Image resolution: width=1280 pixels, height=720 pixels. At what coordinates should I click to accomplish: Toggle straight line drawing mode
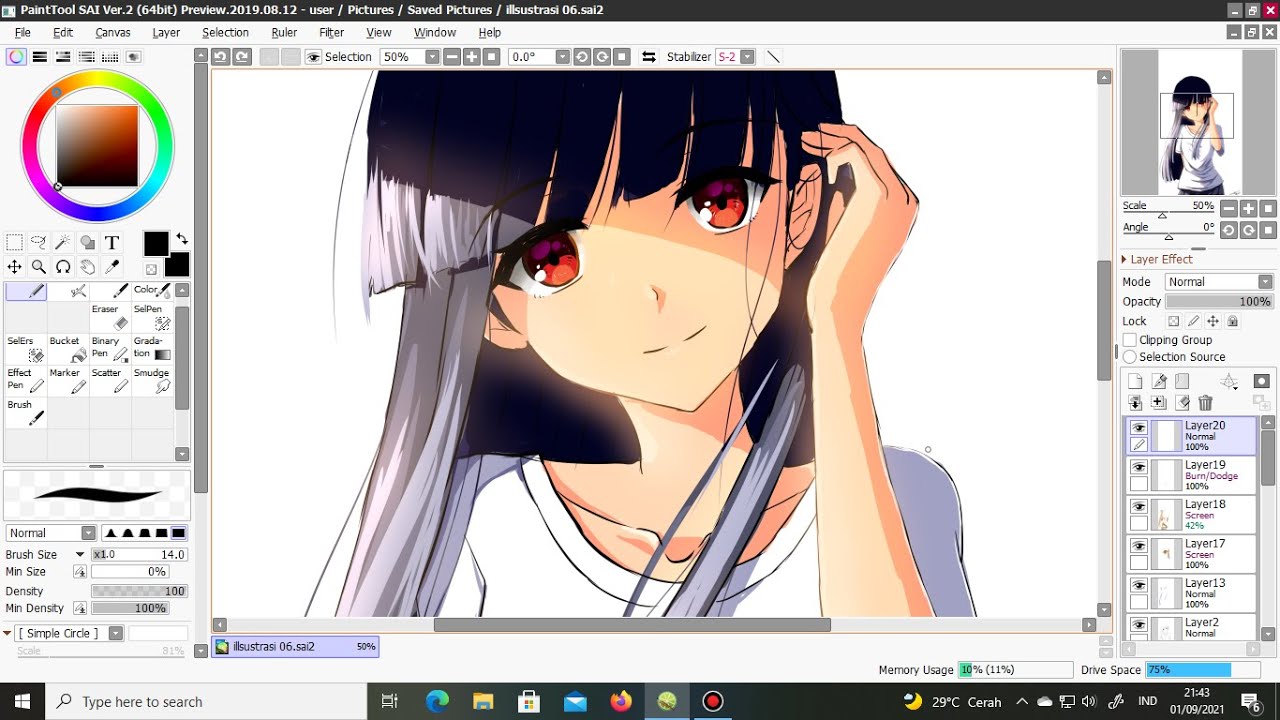[x=773, y=57]
